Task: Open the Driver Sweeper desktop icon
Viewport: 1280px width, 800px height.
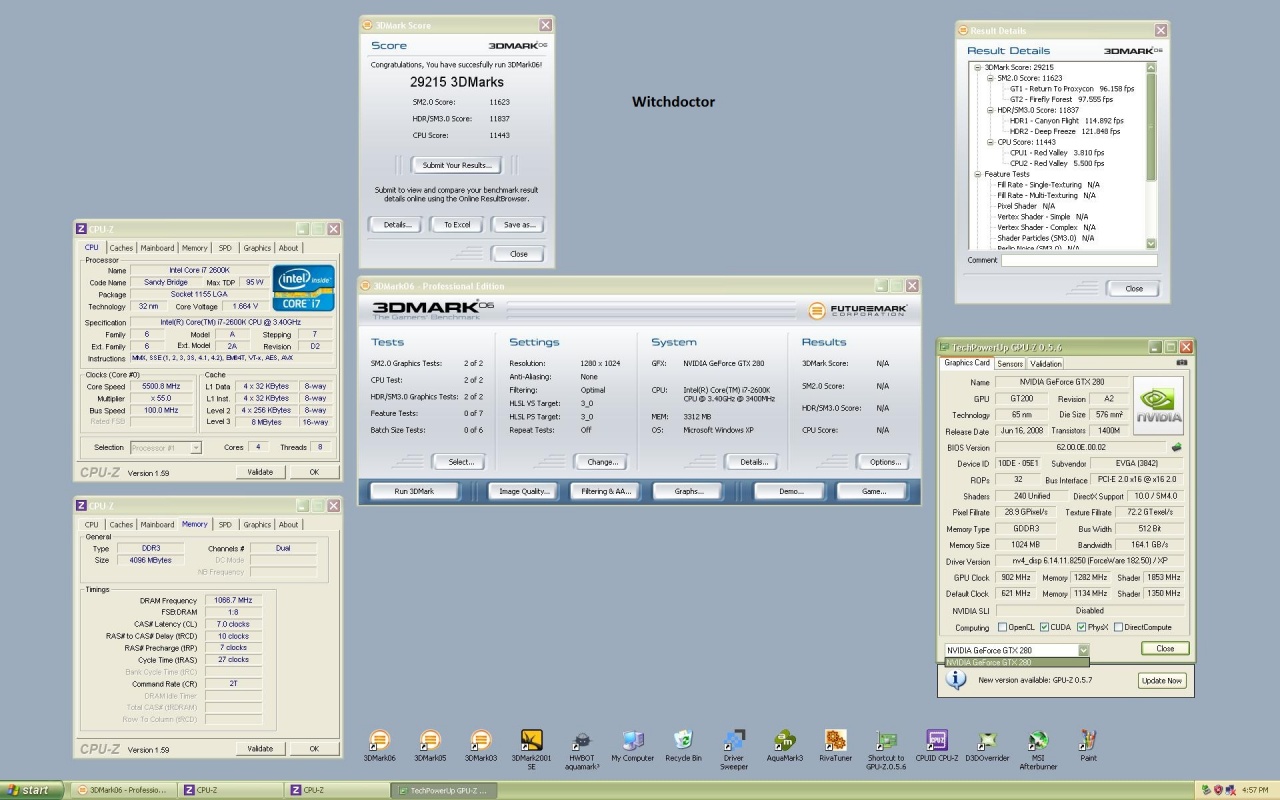Action: (x=734, y=741)
